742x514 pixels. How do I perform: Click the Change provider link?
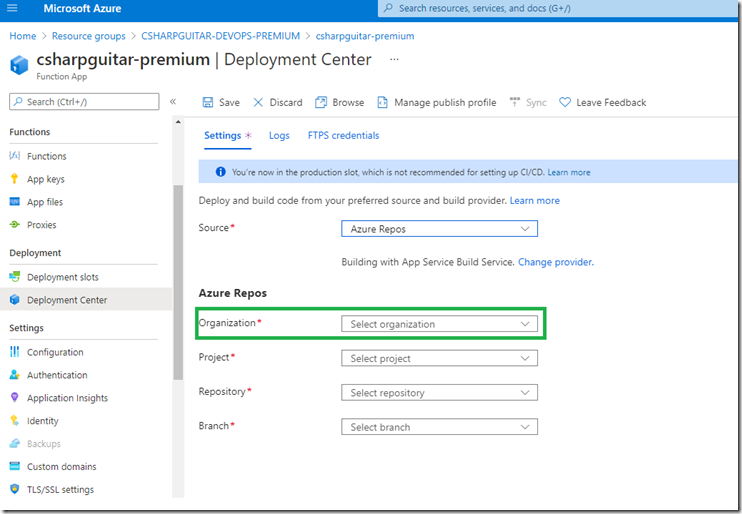click(x=556, y=262)
